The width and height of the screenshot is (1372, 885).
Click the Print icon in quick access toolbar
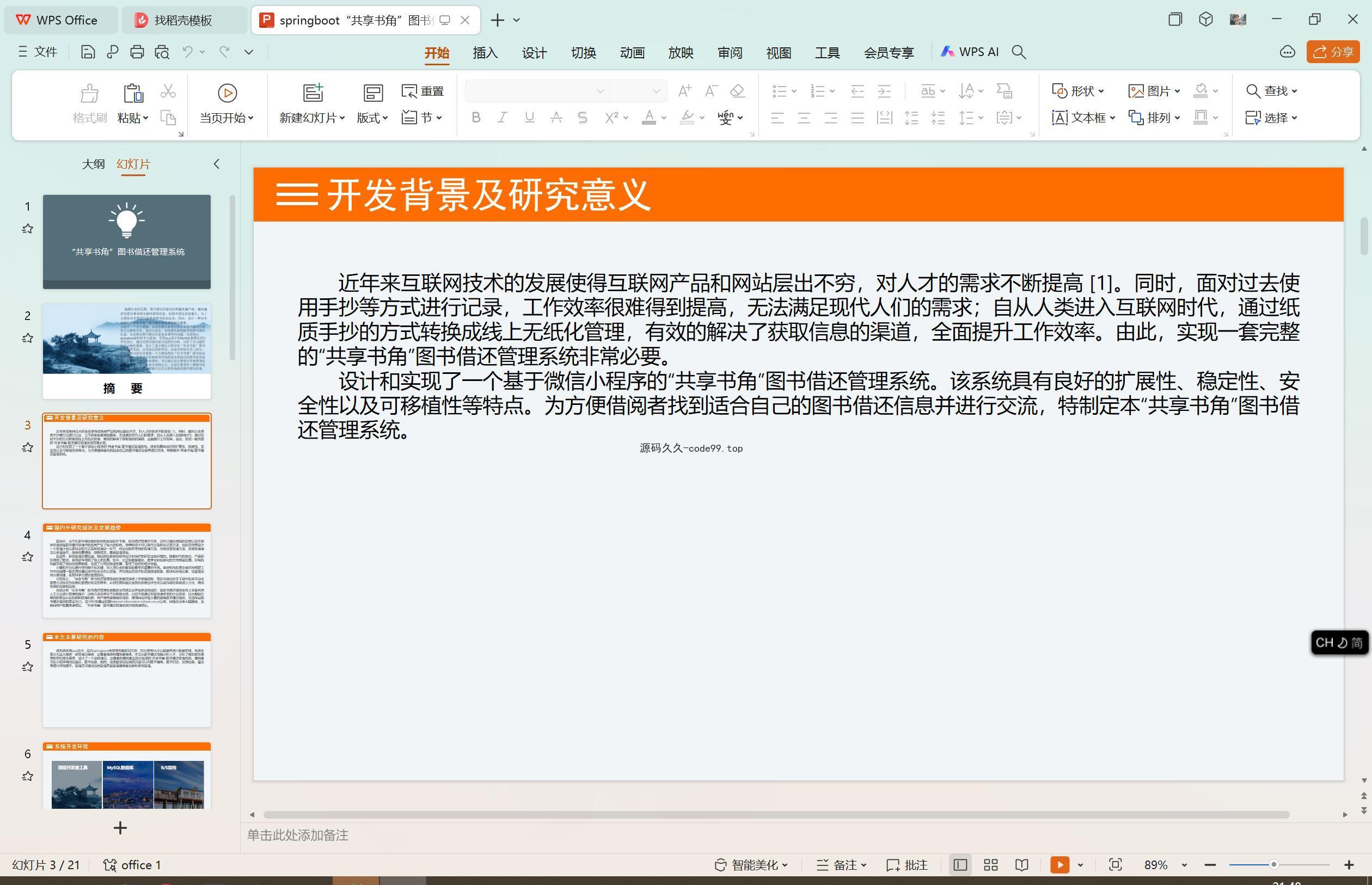pos(137,52)
